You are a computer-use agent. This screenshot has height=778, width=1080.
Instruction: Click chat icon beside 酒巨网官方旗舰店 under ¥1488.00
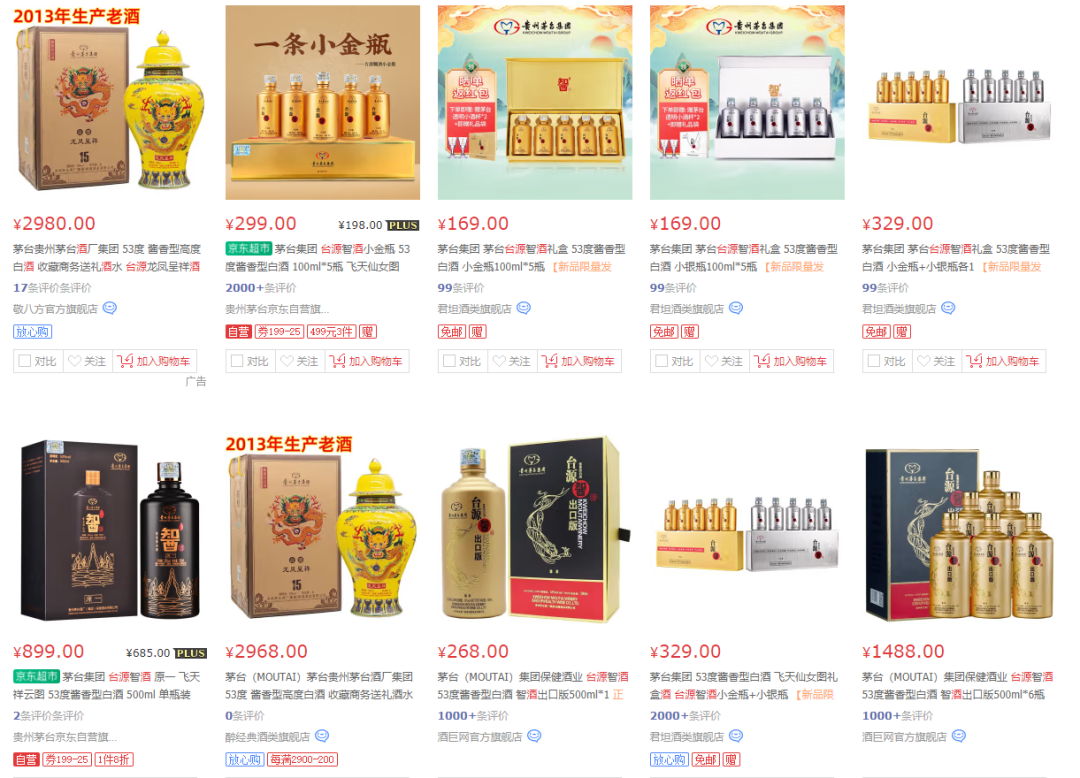click(x=959, y=735)
